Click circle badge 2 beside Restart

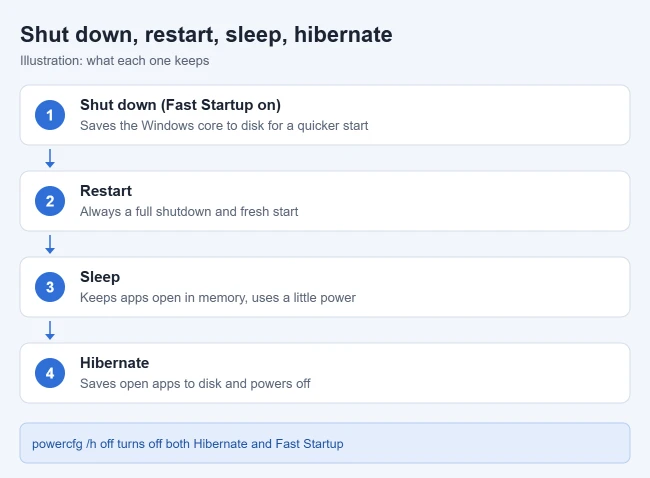(50, 201)
